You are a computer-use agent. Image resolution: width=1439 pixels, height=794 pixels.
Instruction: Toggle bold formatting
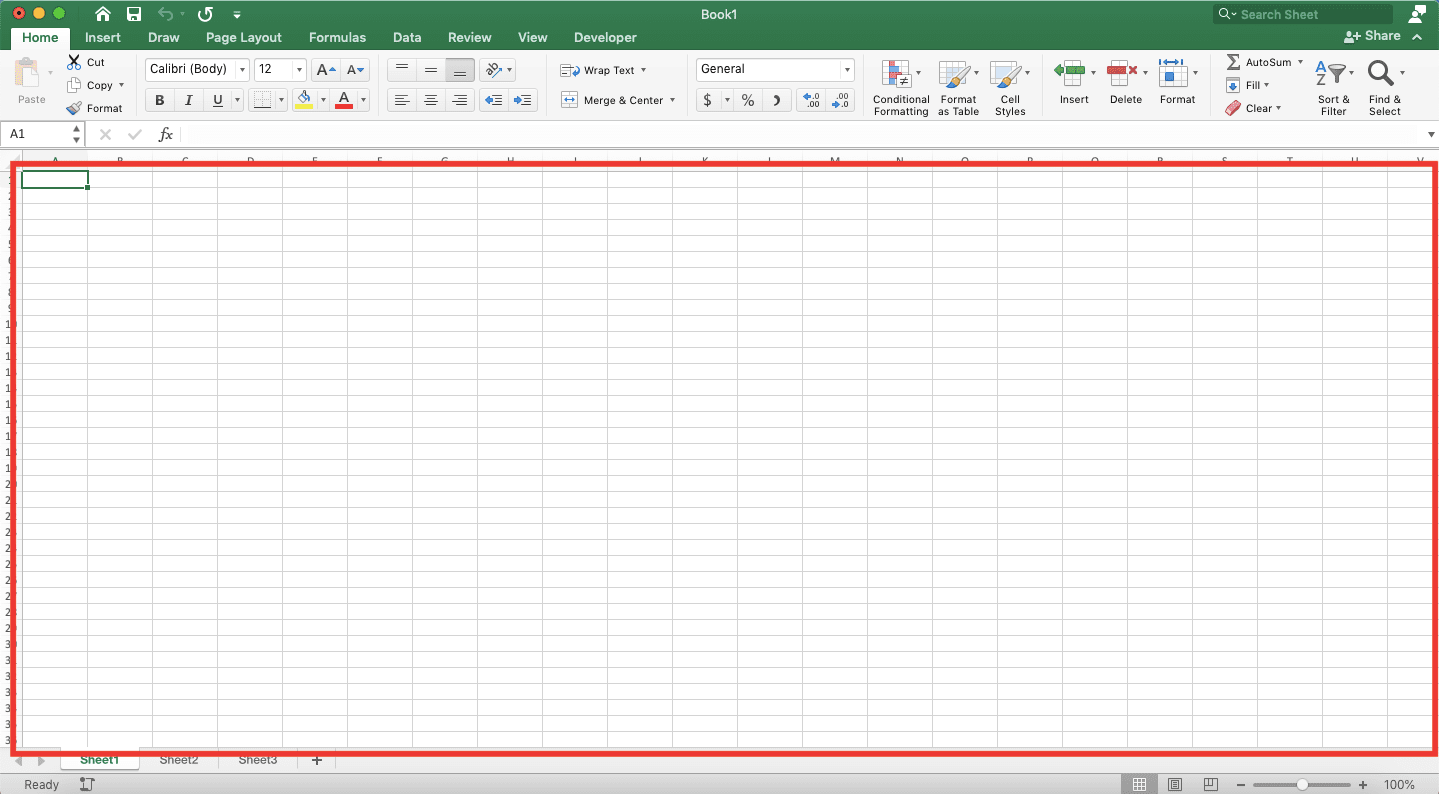click(159, 100)
